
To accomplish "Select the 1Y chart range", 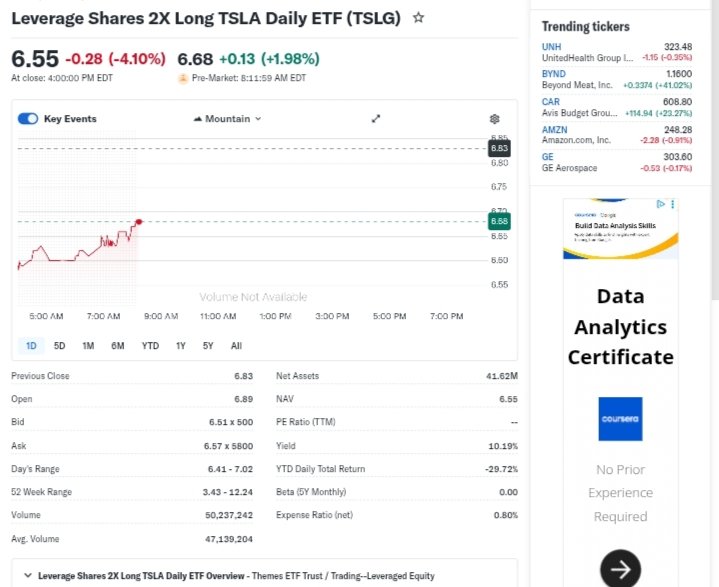I will coord(181,346).
